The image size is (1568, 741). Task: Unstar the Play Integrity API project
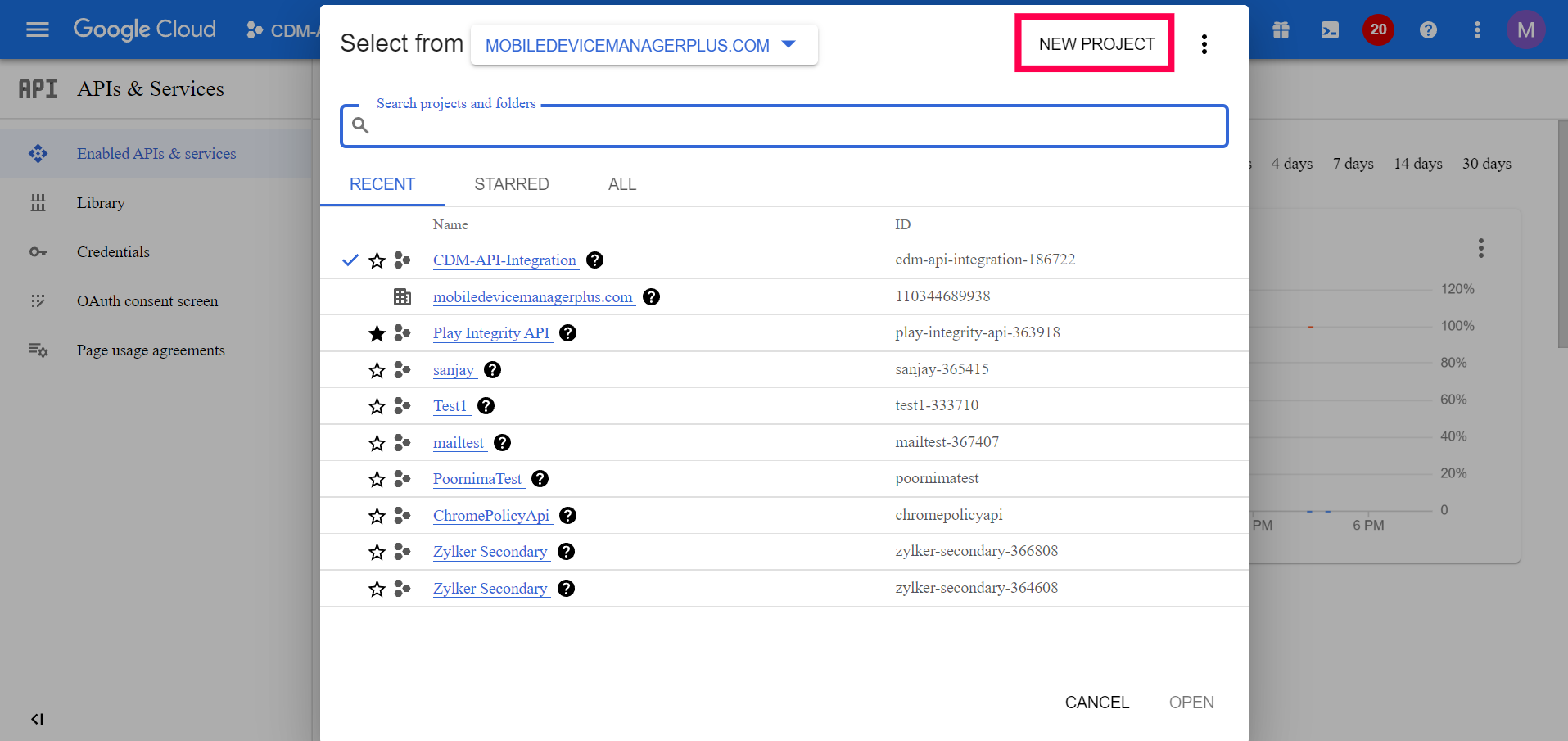(x=377, y=333)
